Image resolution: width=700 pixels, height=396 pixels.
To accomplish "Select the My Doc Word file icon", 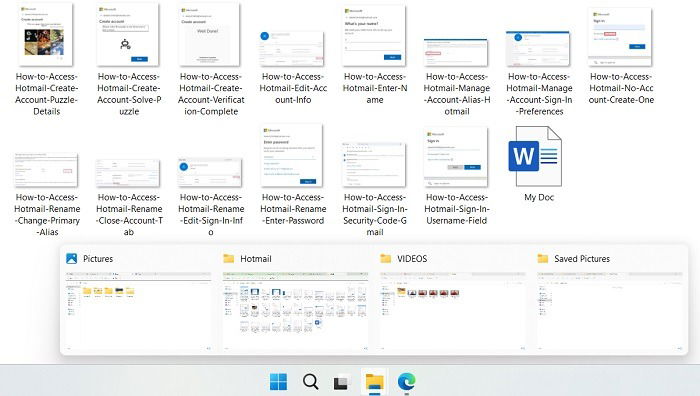I will click(535, 156).
